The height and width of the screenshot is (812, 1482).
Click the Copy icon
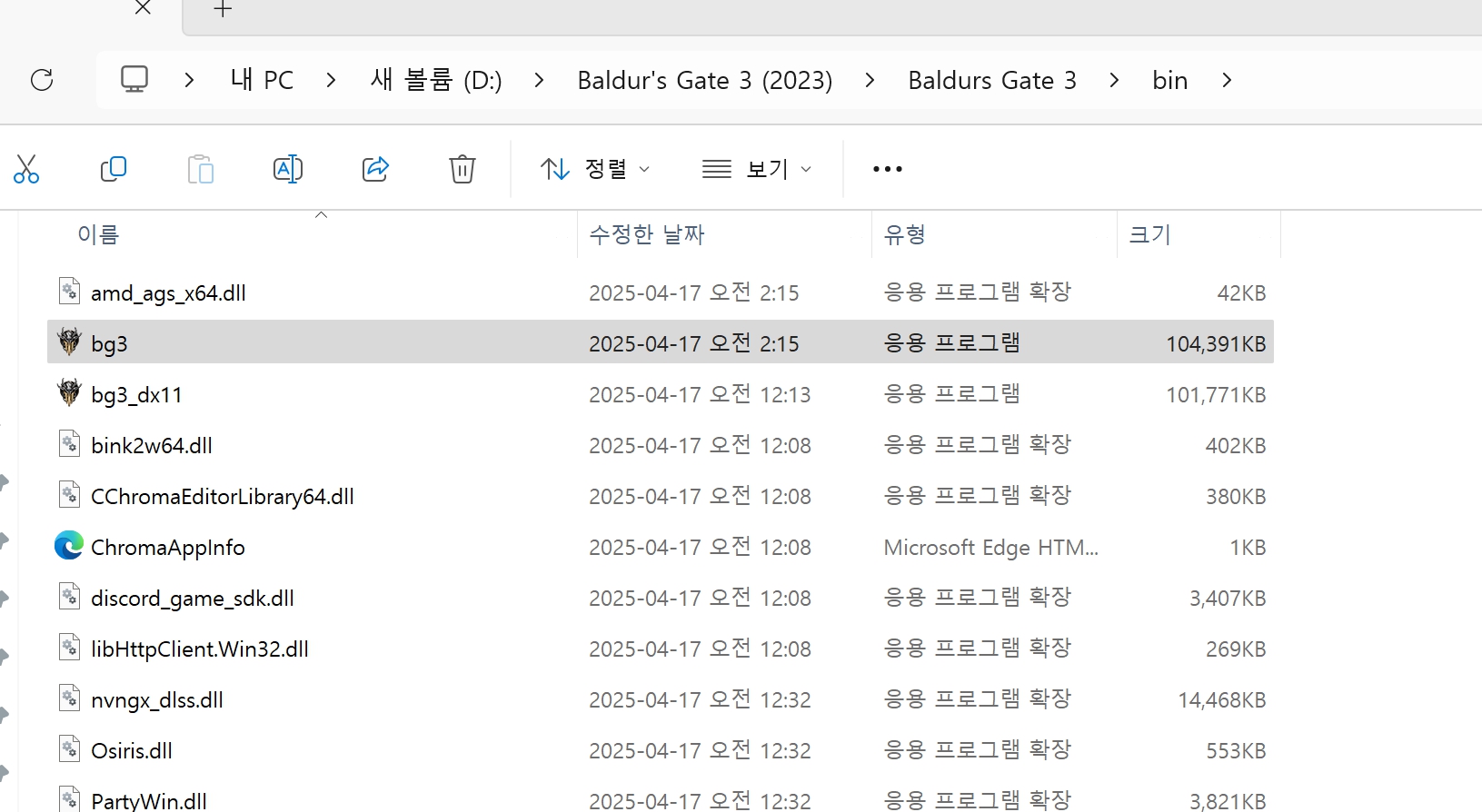click(x=113, y=169)
